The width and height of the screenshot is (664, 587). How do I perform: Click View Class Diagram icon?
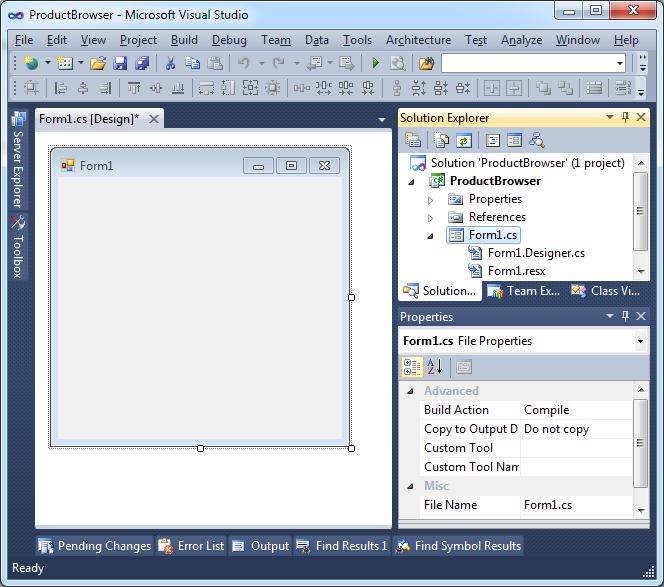tap(537, 140)
